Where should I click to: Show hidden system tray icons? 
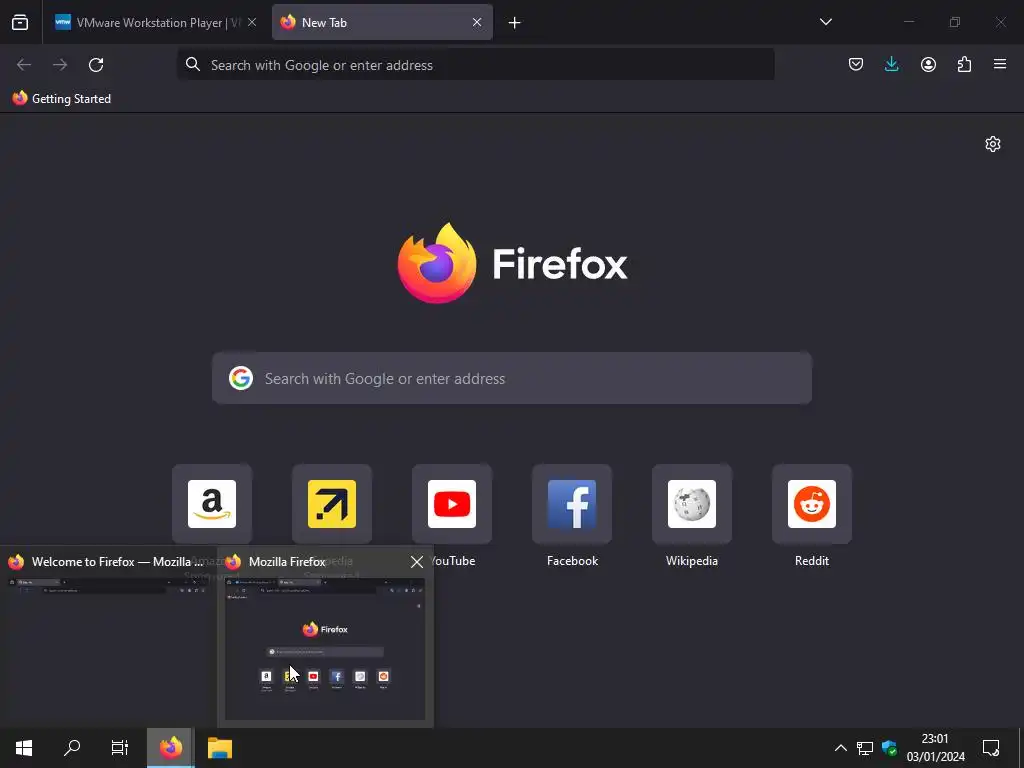point(840,748)
